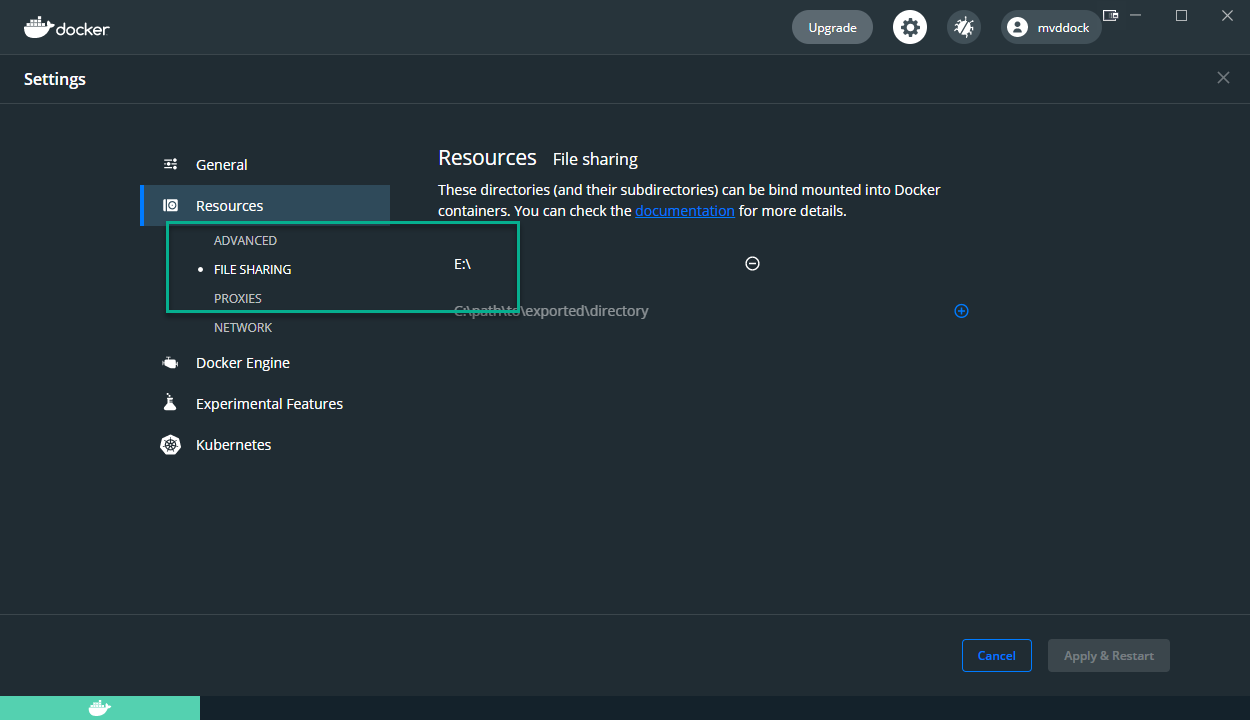Switch to the Proxies tab
1250x720 pixels.
pos(238,298)
